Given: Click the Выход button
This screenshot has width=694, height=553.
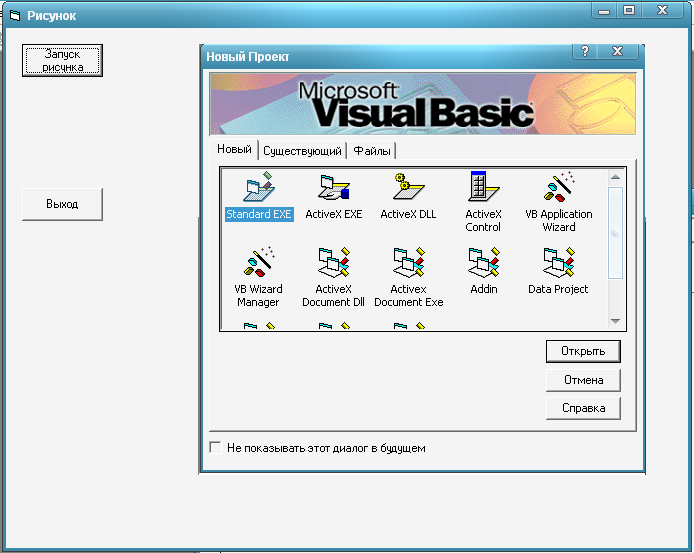Looking at the screenshot, I should [62, 204].
